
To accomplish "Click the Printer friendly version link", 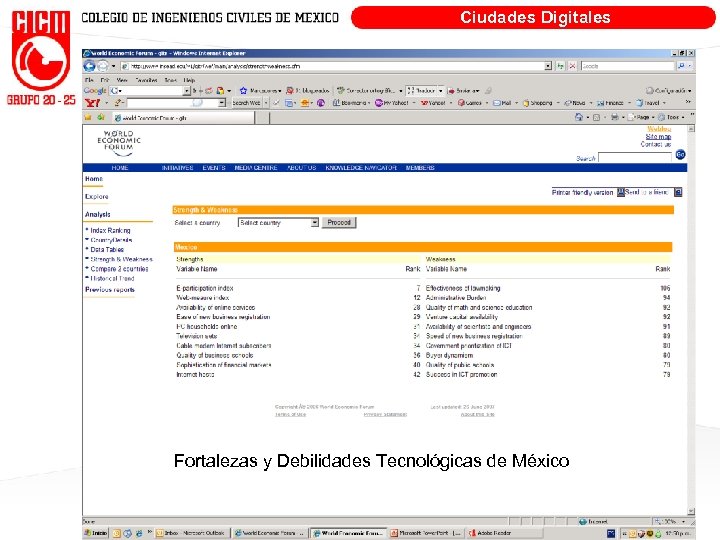I will click(x=582, y=192).
